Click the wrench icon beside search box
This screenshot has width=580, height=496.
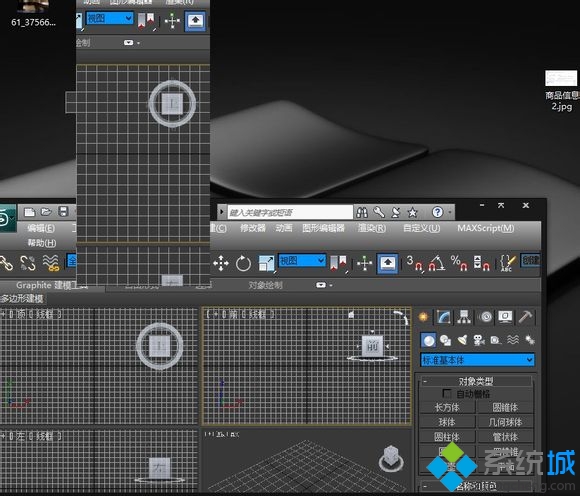pyautogui.click(x=379, y=212)
